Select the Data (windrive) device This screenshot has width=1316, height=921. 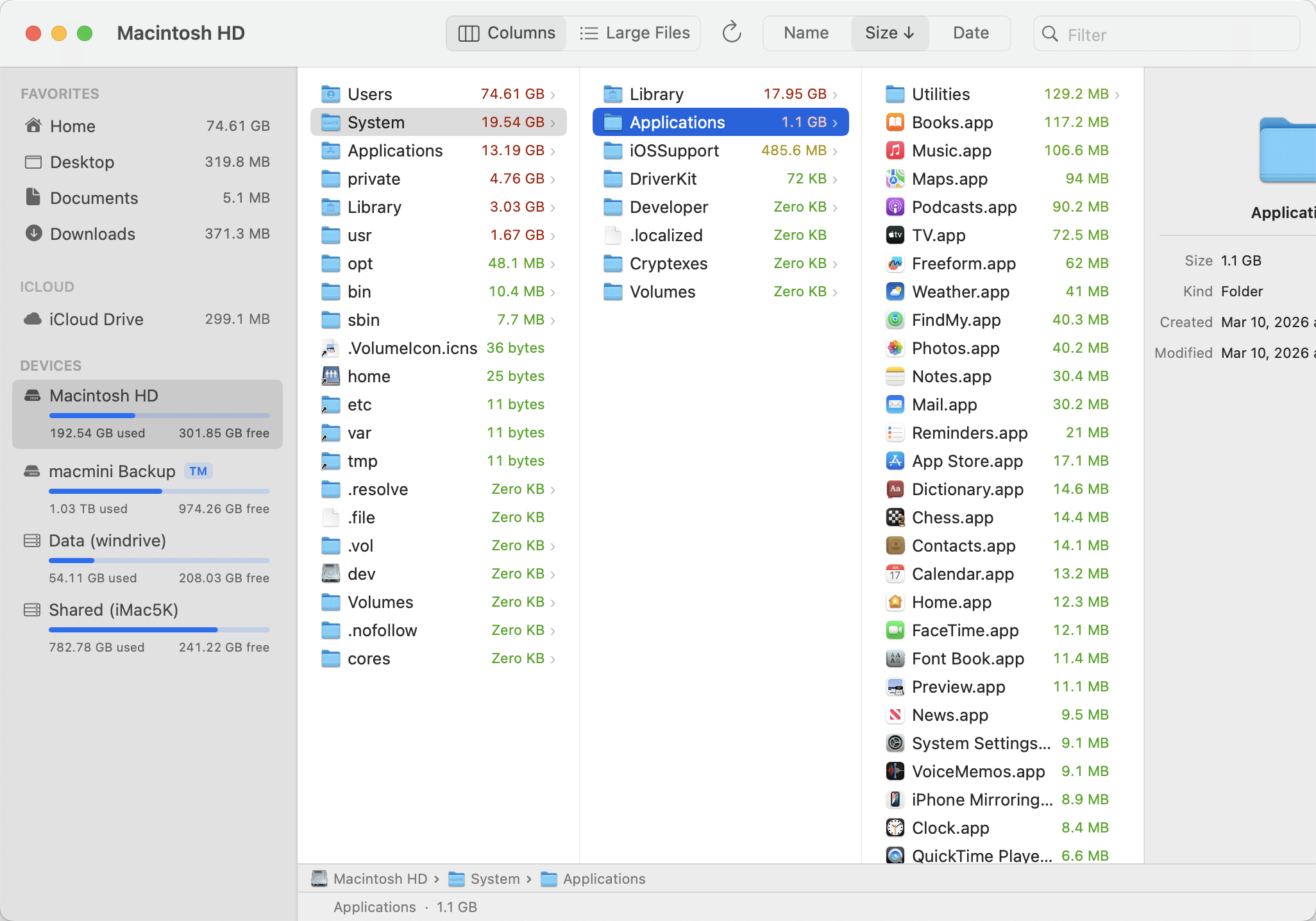[148, 558]
